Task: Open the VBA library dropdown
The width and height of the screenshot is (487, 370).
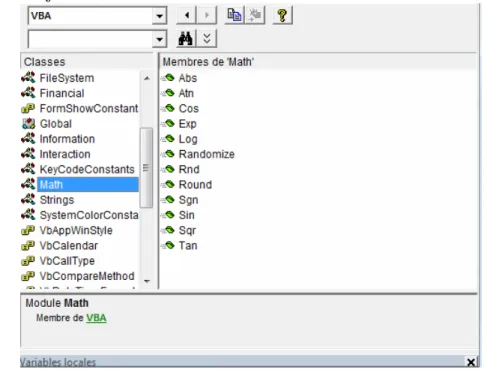Action: [x=159, y=16]
